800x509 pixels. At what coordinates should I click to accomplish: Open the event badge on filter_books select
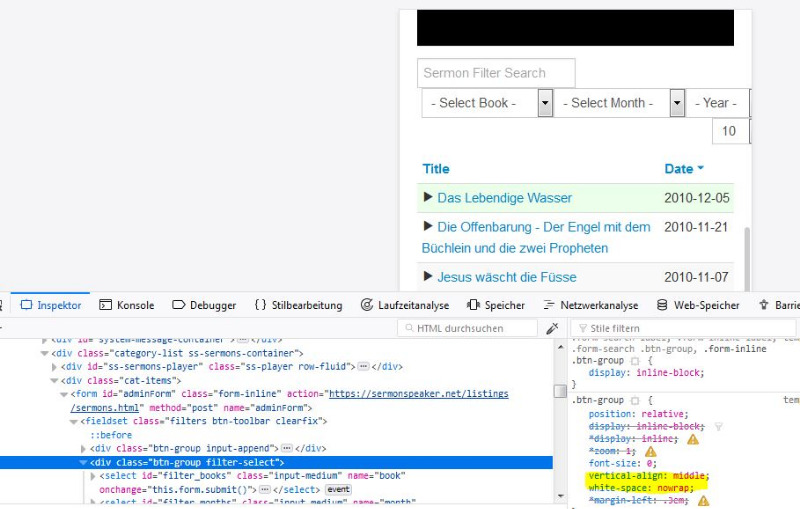338,490
